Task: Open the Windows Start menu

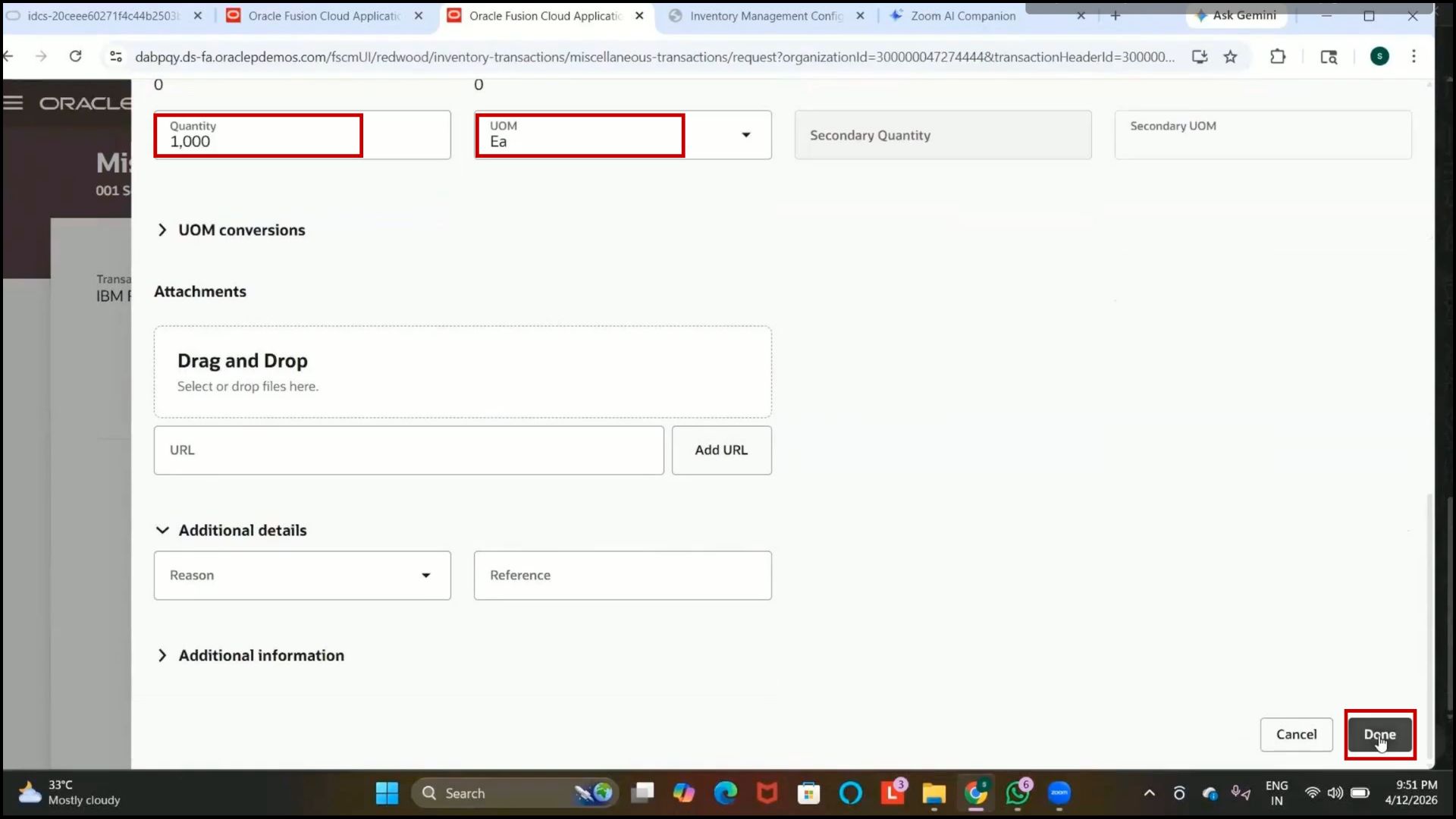Action: [x=387, y=793]
